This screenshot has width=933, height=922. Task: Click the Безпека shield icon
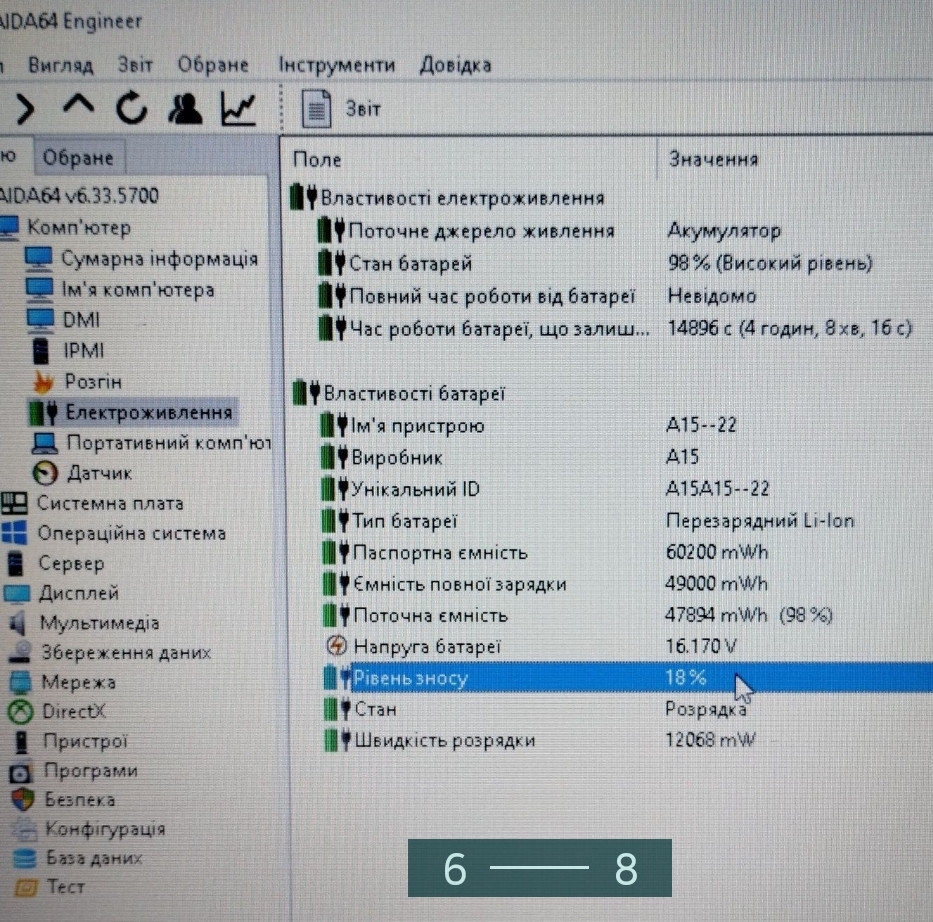pyautogui.click(x=22, y=800)
